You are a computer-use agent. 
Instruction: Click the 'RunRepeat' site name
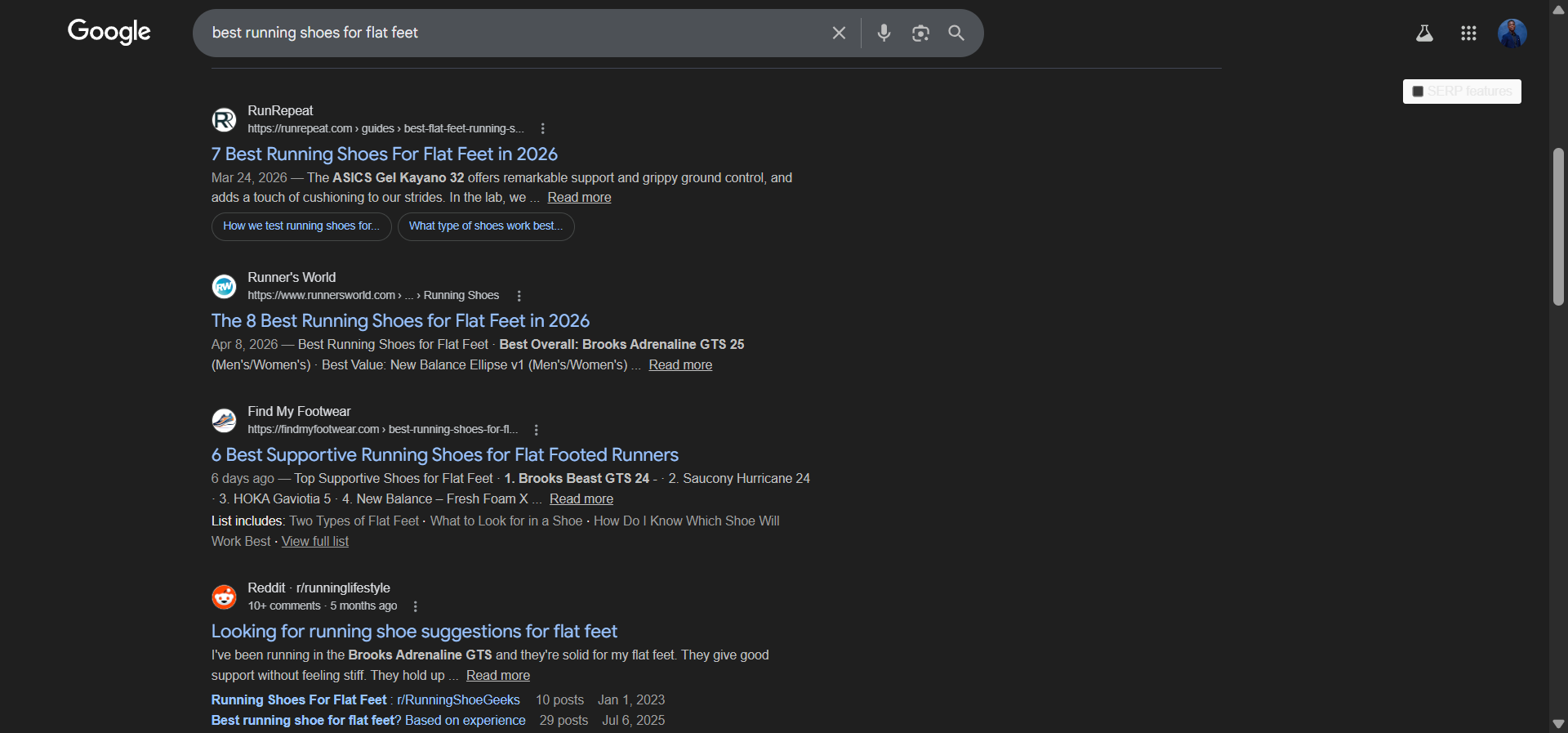pos(280,110)
